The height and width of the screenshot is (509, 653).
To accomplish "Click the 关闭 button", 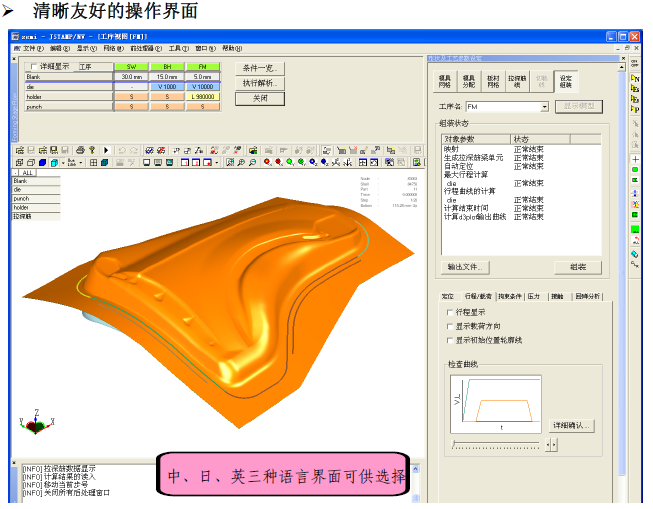I will coord(260,99).
